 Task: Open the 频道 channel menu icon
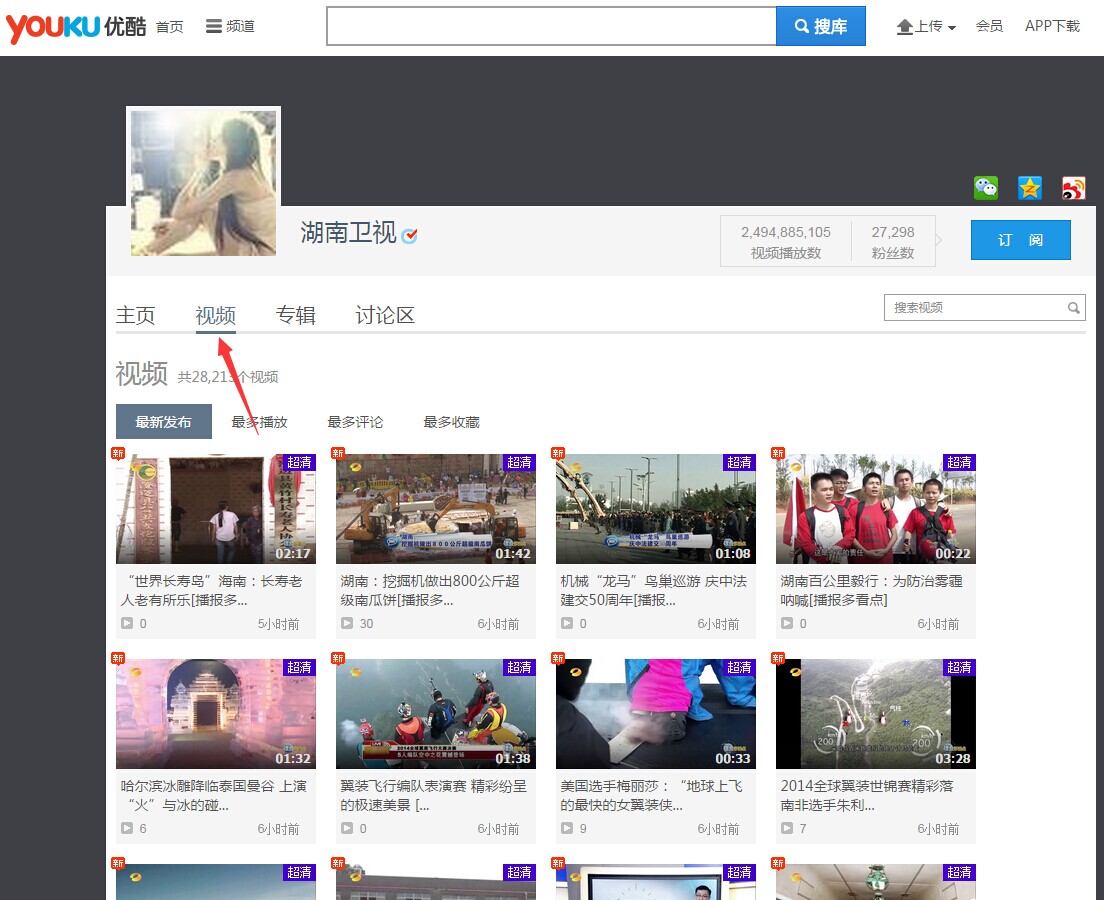point(213,26)
